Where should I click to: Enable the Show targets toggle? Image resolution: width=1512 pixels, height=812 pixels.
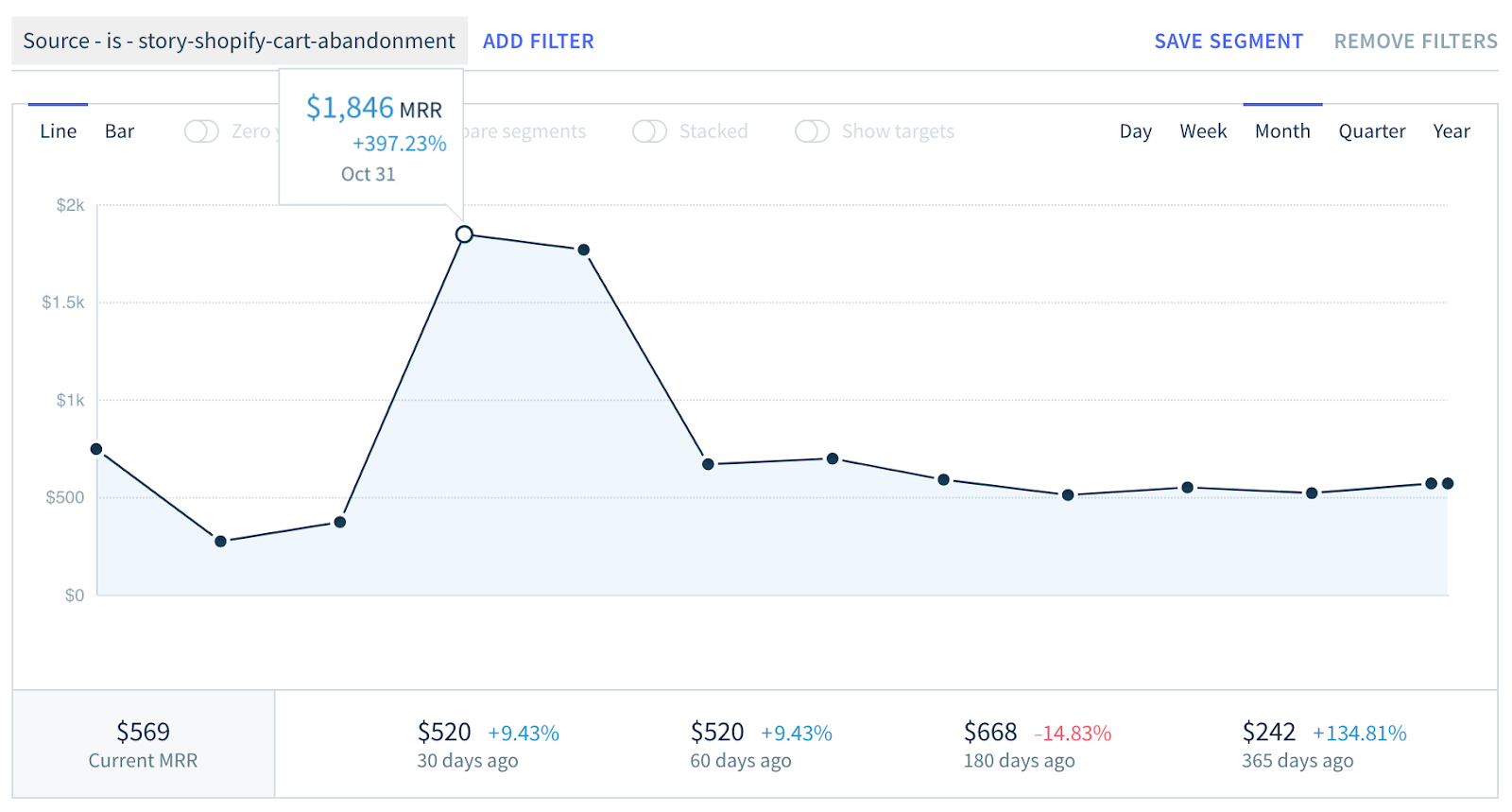tap(812, 131)
